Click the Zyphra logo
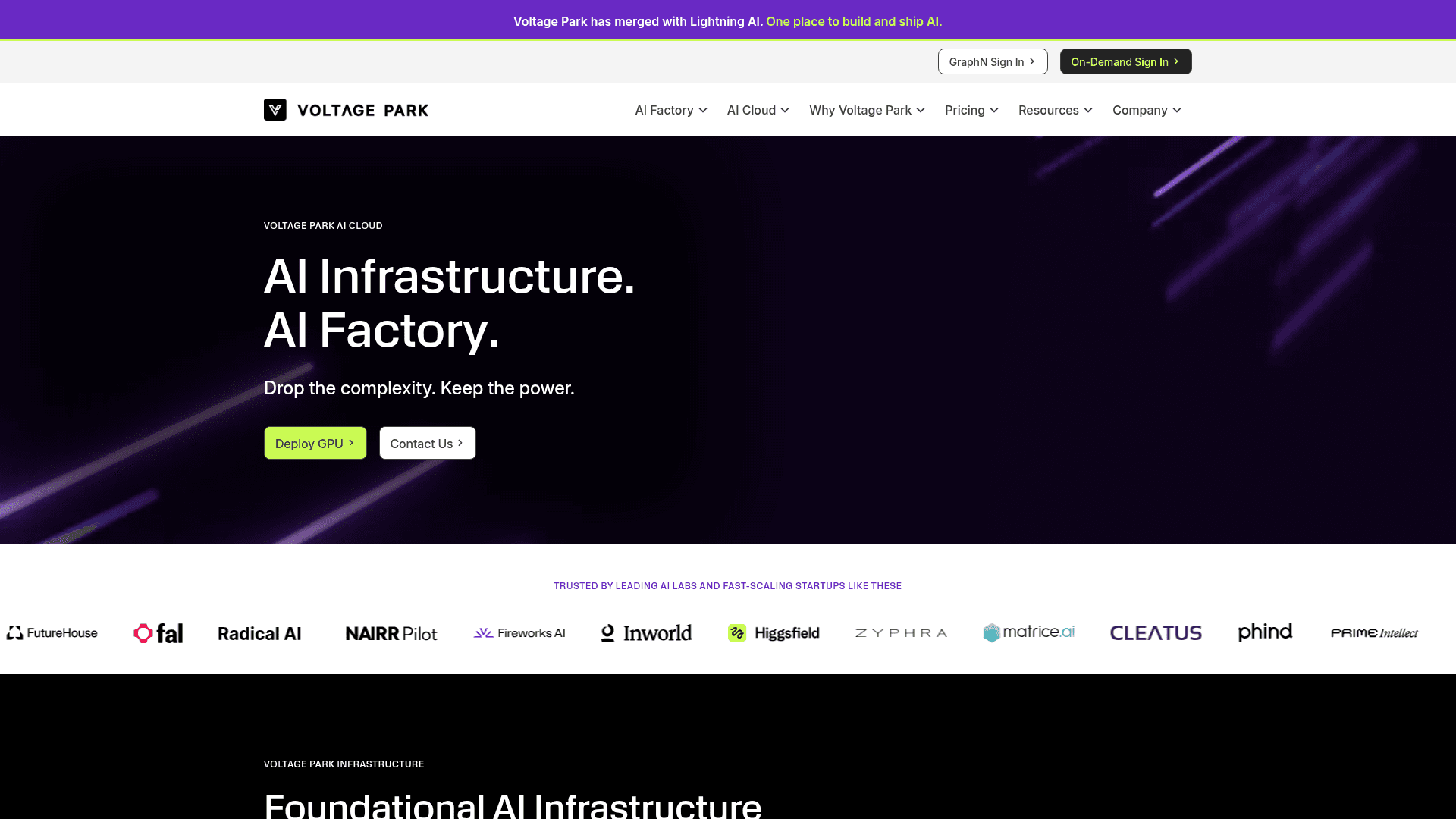The image size is (1456, 819). tap(901, 633)
